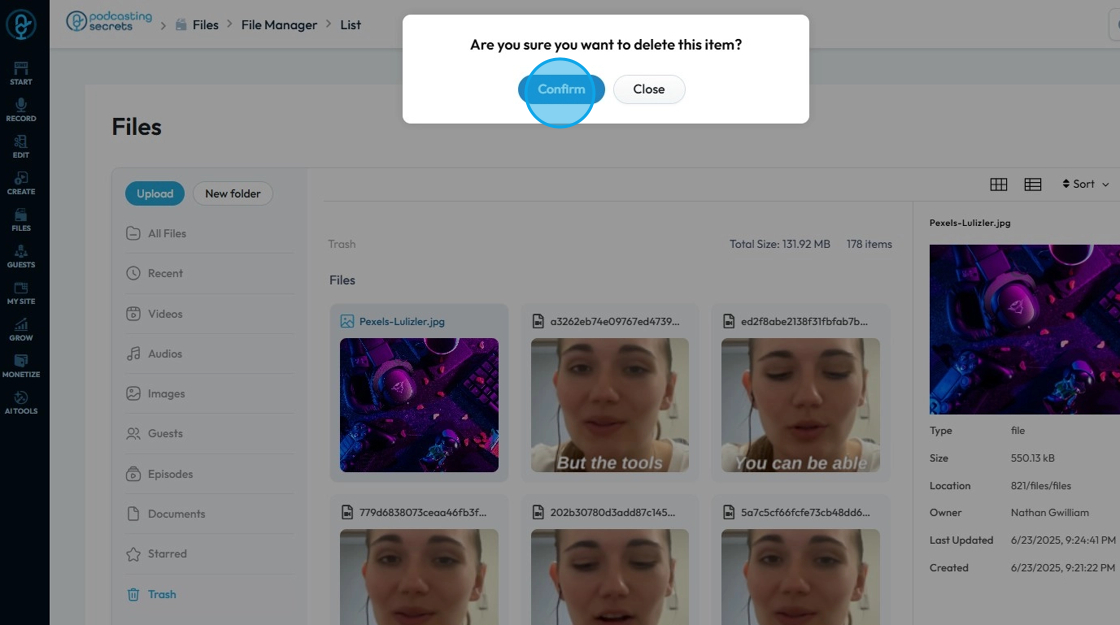Open the Grow section in sidebar

pos(21,329)
